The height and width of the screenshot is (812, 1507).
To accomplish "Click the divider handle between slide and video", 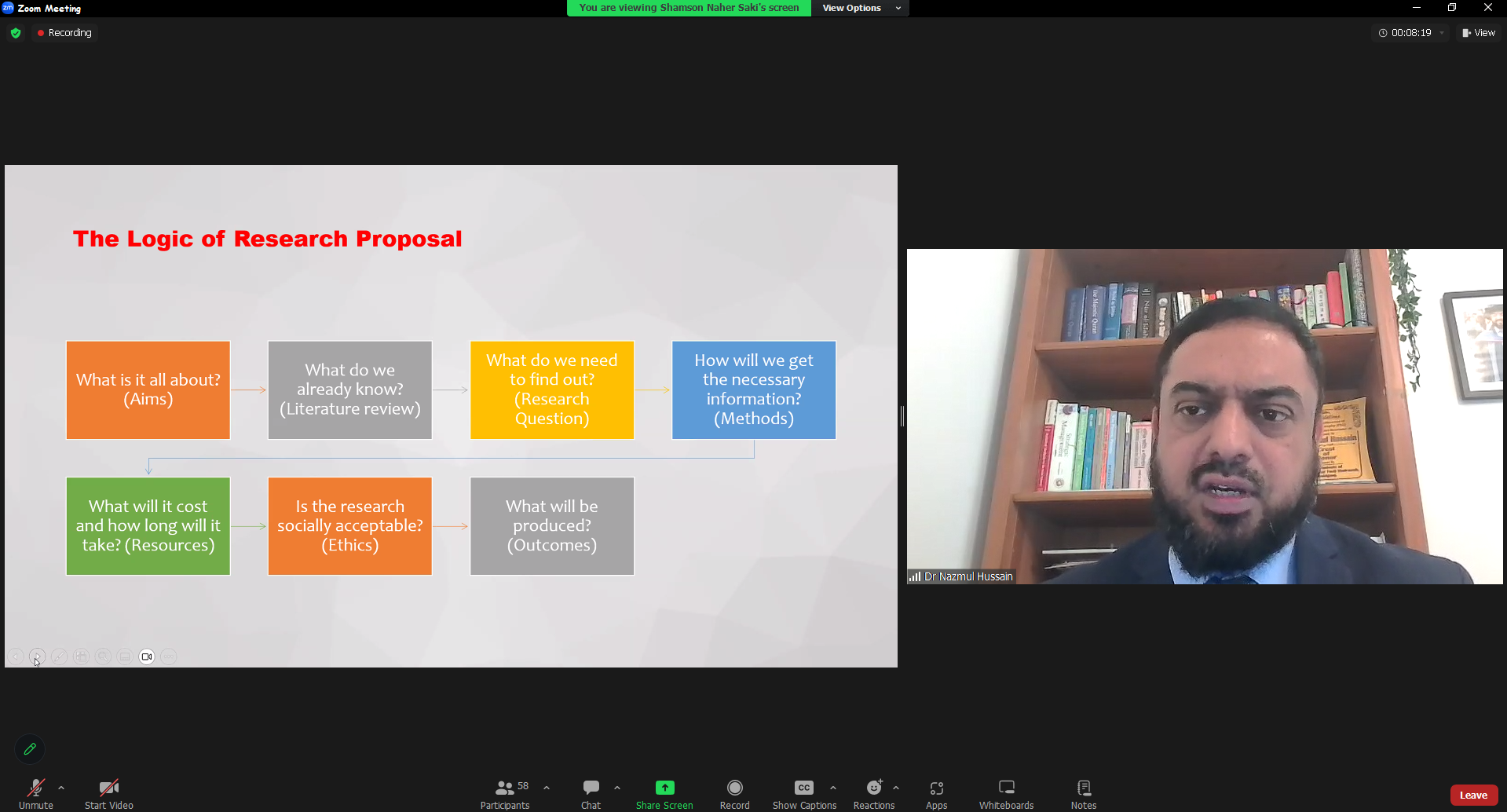I will pyautogui.click(x=902, y=416).
